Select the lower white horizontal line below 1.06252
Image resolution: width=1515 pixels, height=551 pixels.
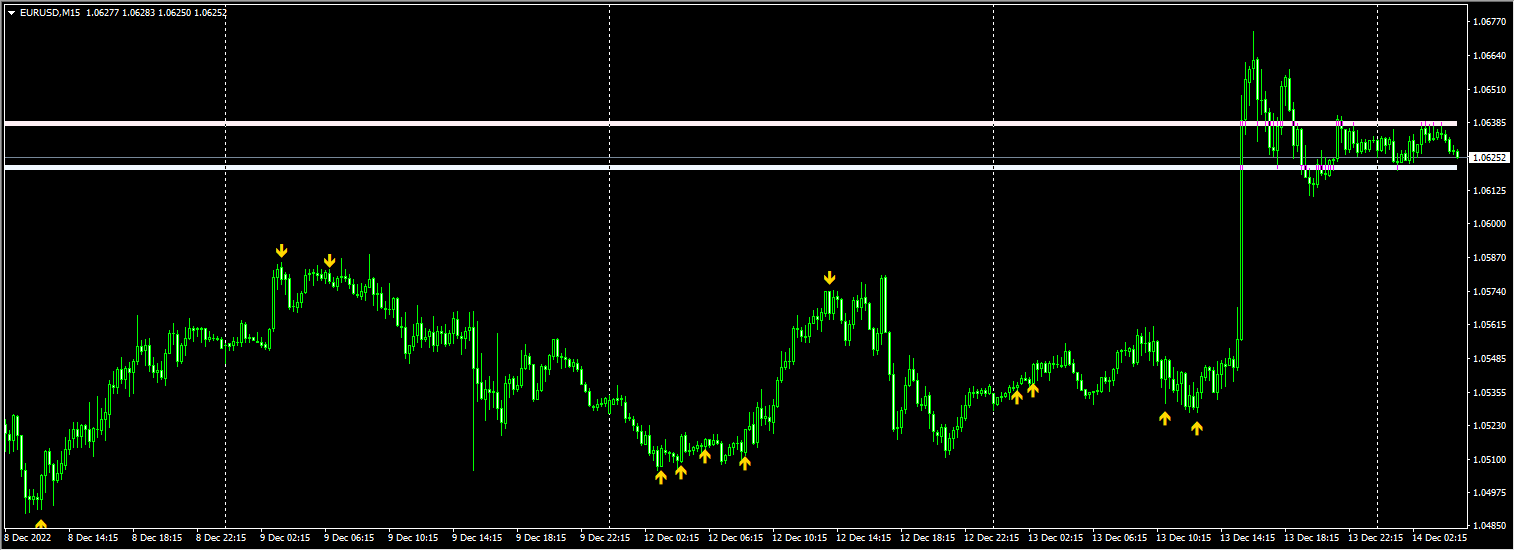click(x=730, y=168)
